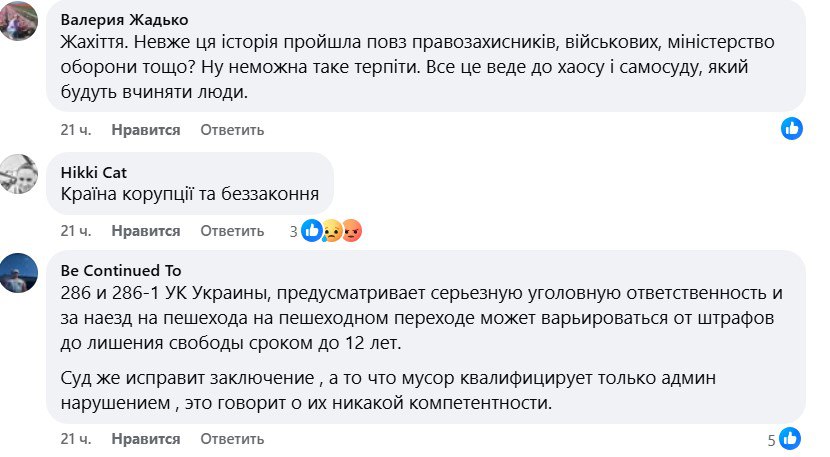This screenshot has height=457, width=830.
Task: Open Be Continued To's avatar
Action: point(19,272)
